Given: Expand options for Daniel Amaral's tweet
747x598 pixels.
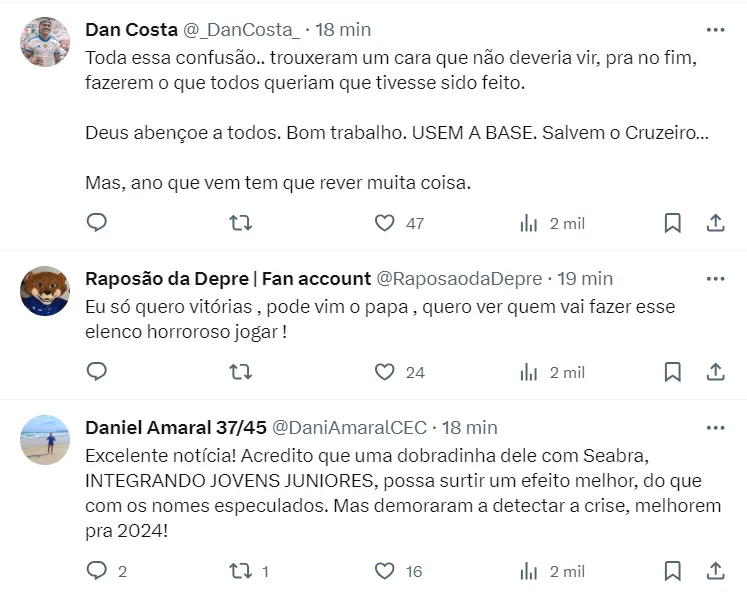Looking at the screenshot, I should click(716, 427).
